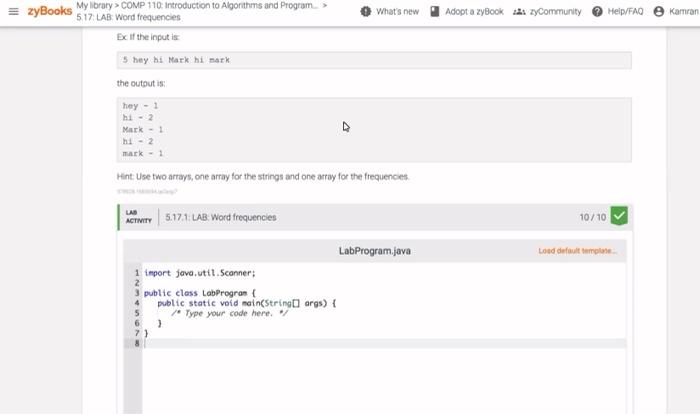Click Adopt a zyBook link
The width and height of the screenshot is (700, 414).
click(474, 12)
